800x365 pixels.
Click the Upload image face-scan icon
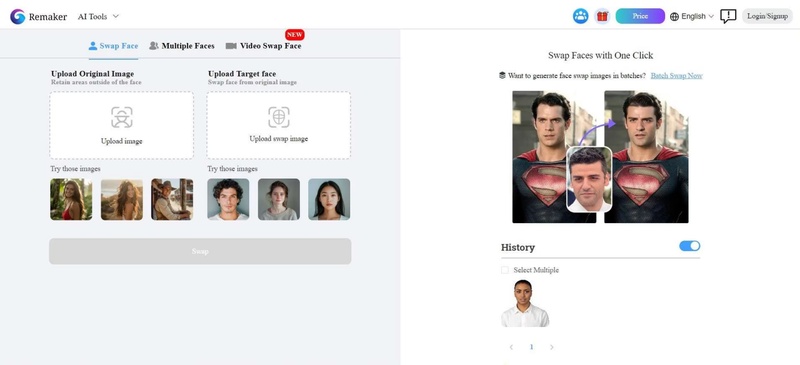[x=122, y=117]
